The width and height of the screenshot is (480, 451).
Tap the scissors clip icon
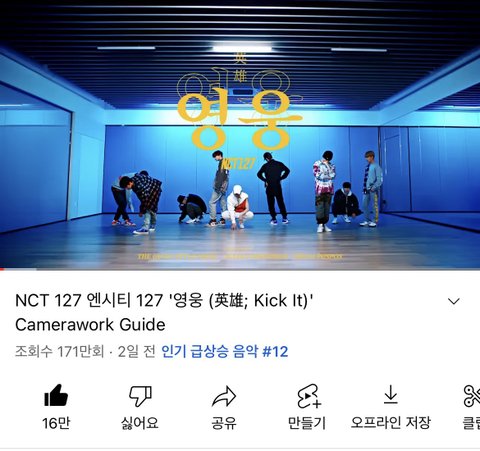click(472, 396)
